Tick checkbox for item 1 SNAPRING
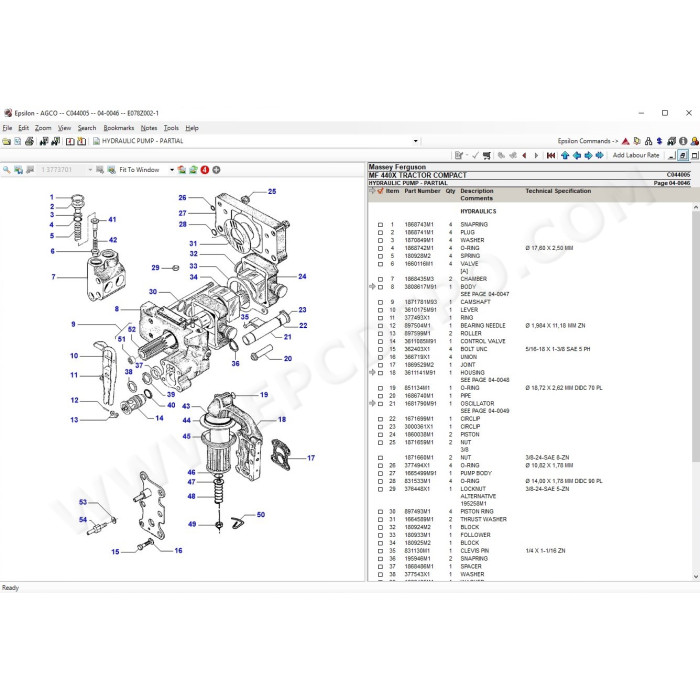The height and width of the screenshot is (700, 700). tap(380, 225)
